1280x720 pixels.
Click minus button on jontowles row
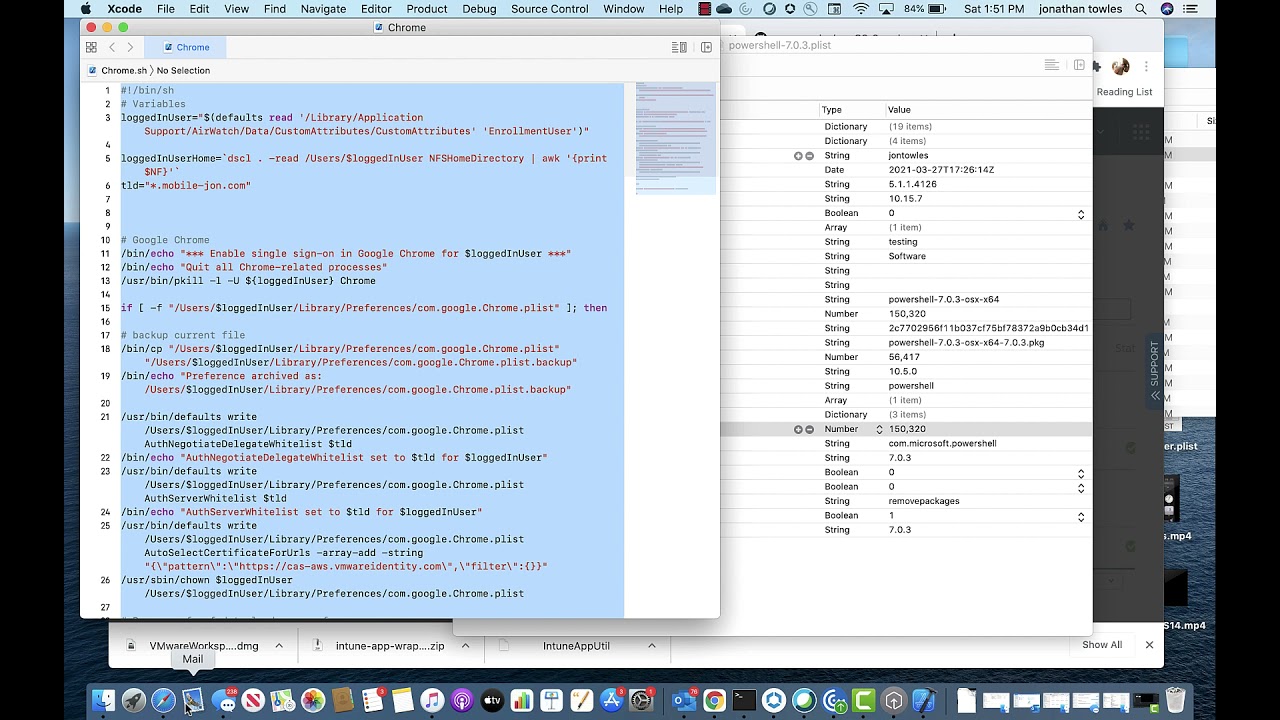tap(809, 156)
